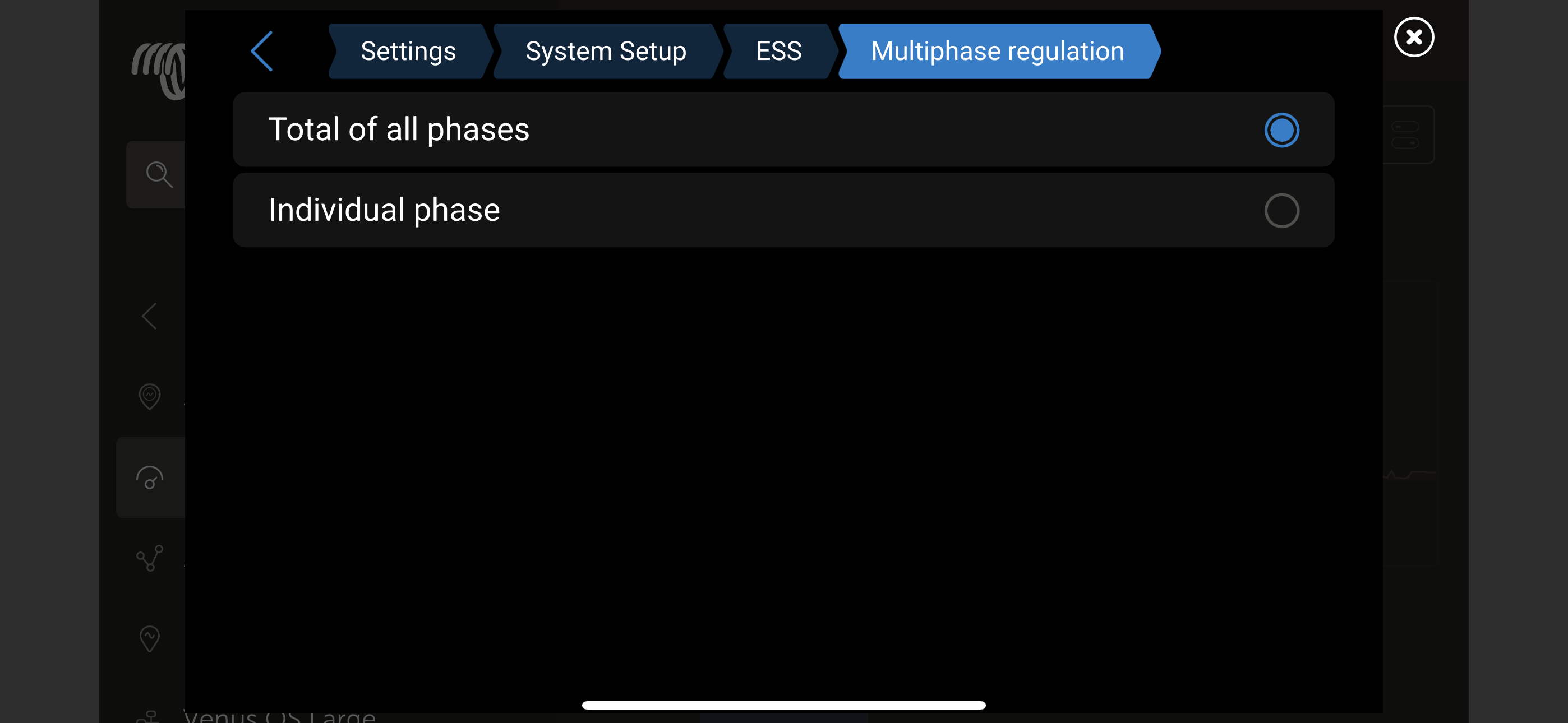The width and height of the screenshot is (1568, 723).
Task: Click the Total of all phases row
Action: point(730,129)
